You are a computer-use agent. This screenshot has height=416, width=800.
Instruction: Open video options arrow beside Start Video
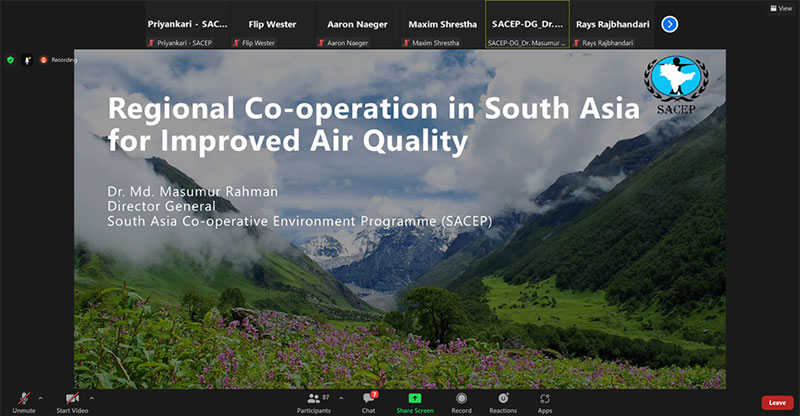coord(92,398)
